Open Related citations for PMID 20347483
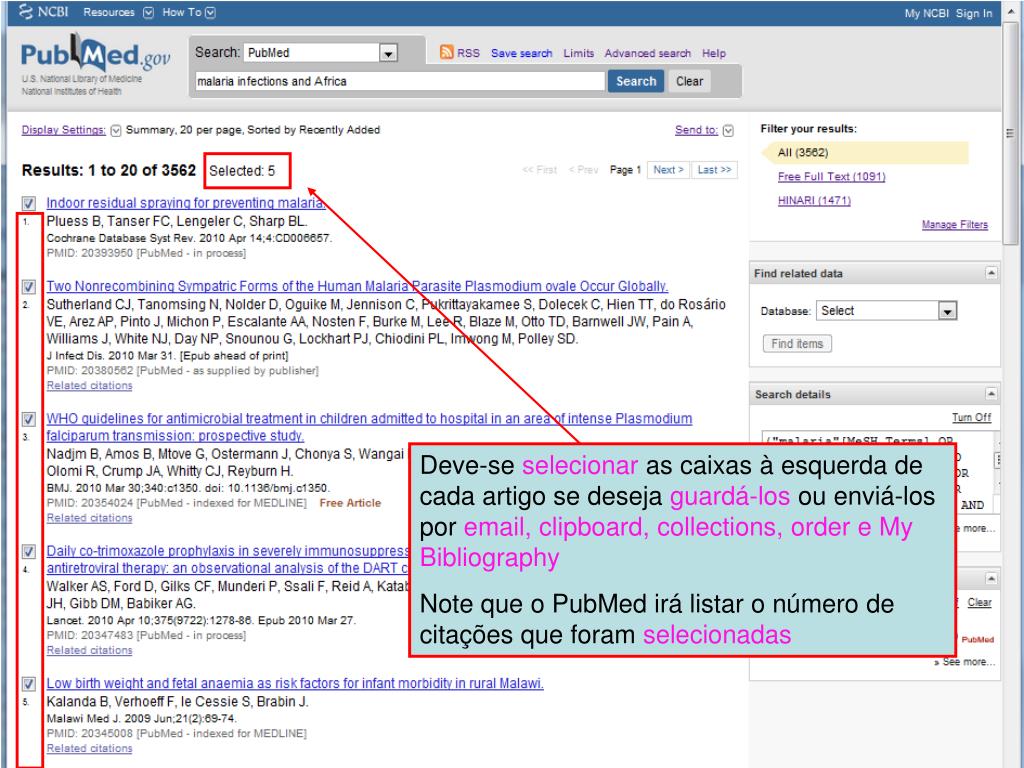The width and height of the screenshot is (1024, 768). (89, 650)
